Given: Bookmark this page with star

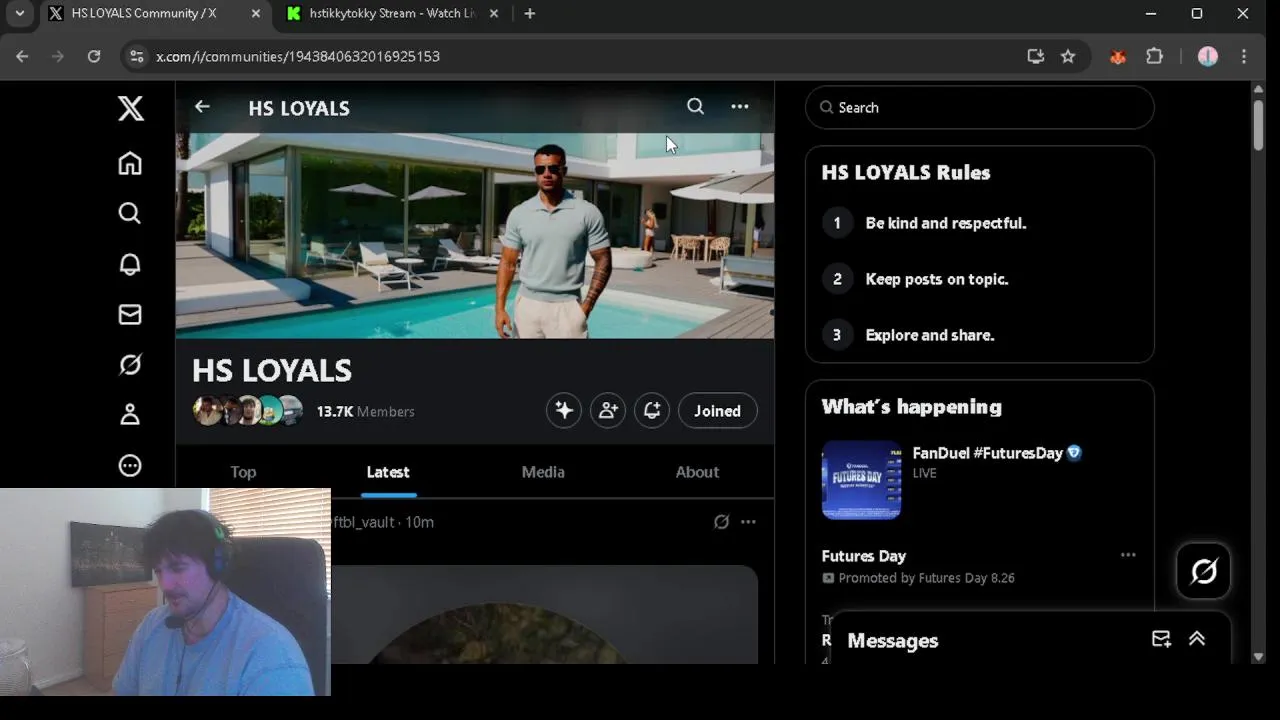Looking at the screenshot, I should tap(1068, 57).
